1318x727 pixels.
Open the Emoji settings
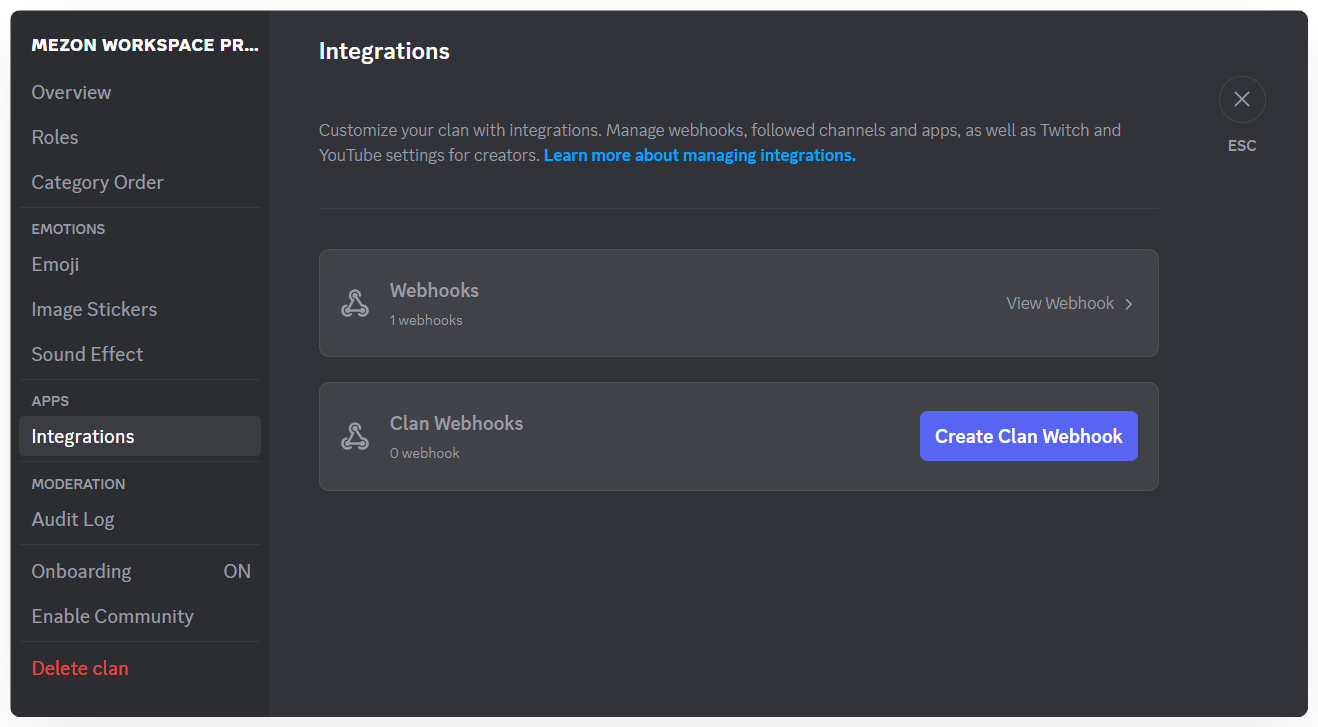point(55,264)
